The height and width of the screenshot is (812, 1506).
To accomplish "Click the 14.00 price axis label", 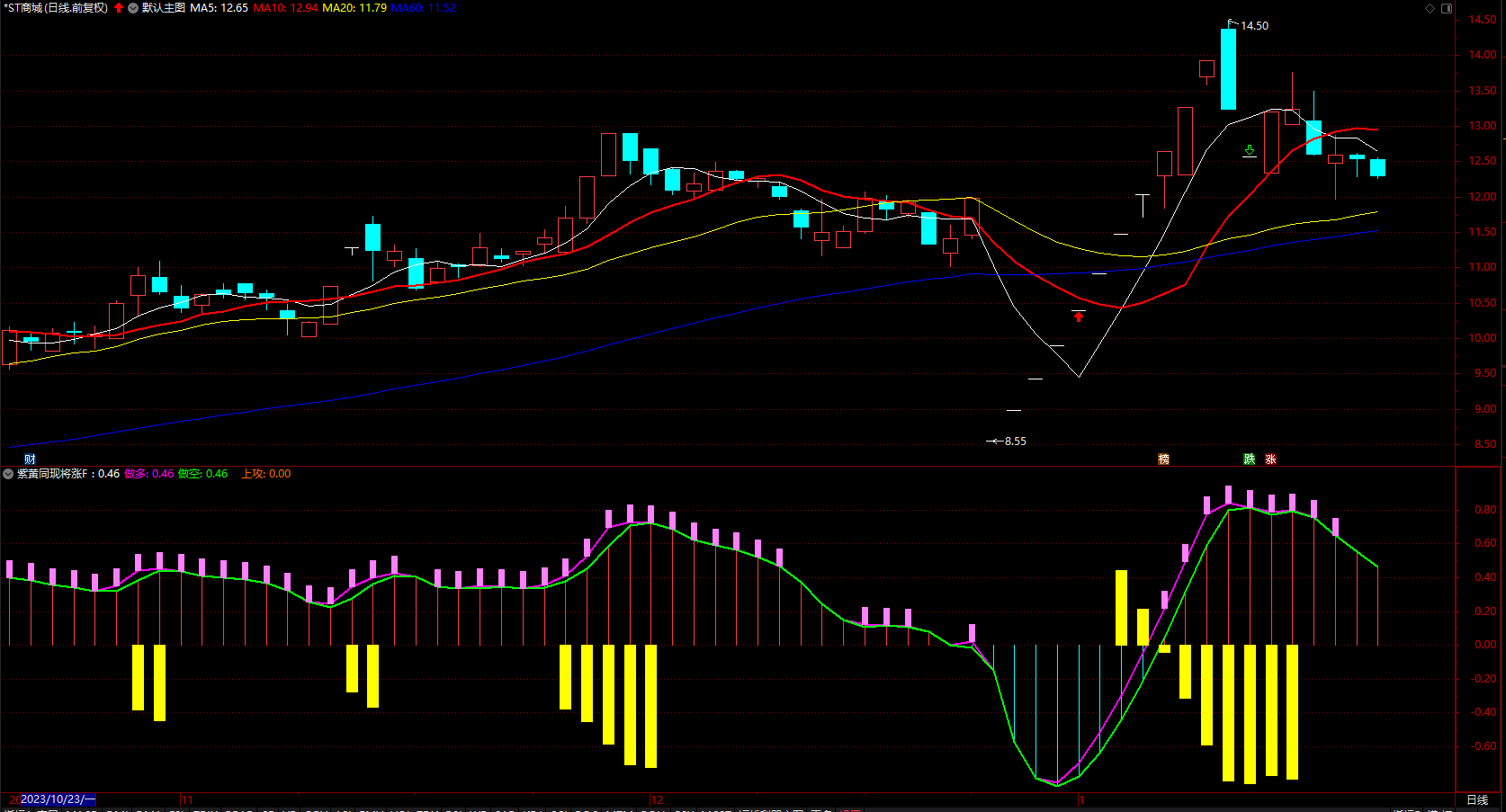I will click(1483, 55).
